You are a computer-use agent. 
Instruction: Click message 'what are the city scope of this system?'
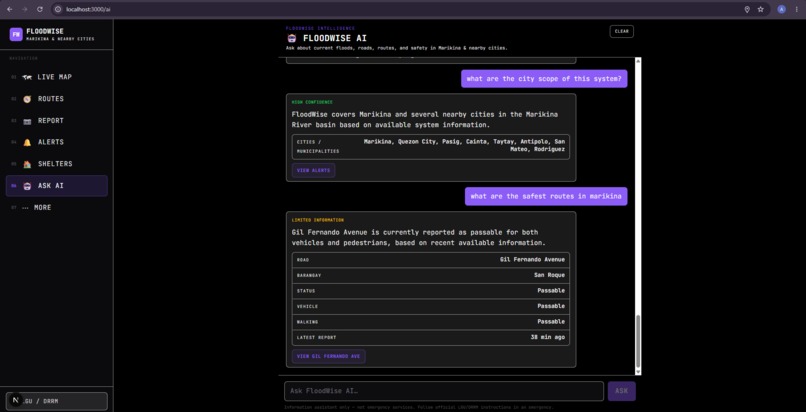(x=544, y=79)
